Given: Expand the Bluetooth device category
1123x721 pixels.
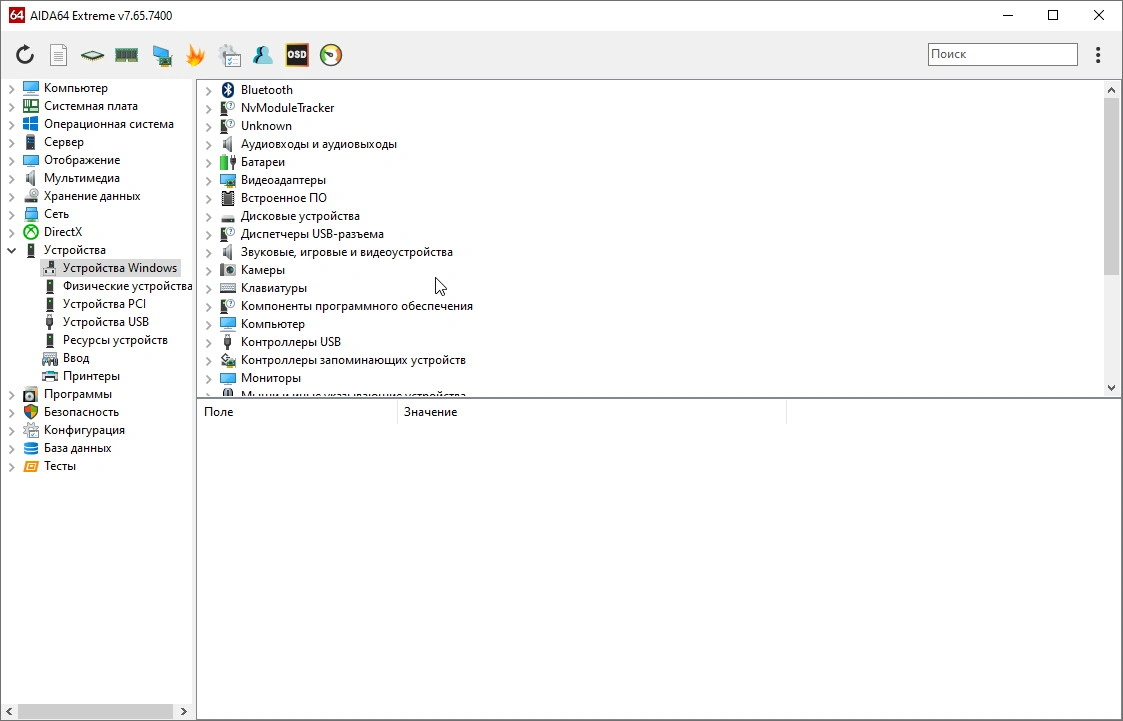Looking at the screenshot, I should 208,90.
